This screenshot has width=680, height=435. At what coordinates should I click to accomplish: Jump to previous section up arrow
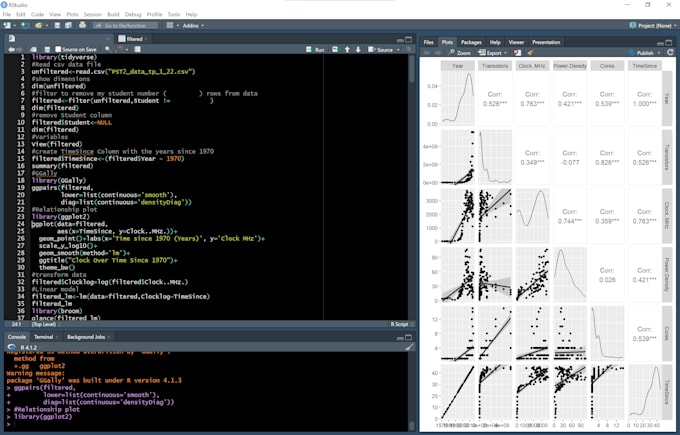click(347, 49)
